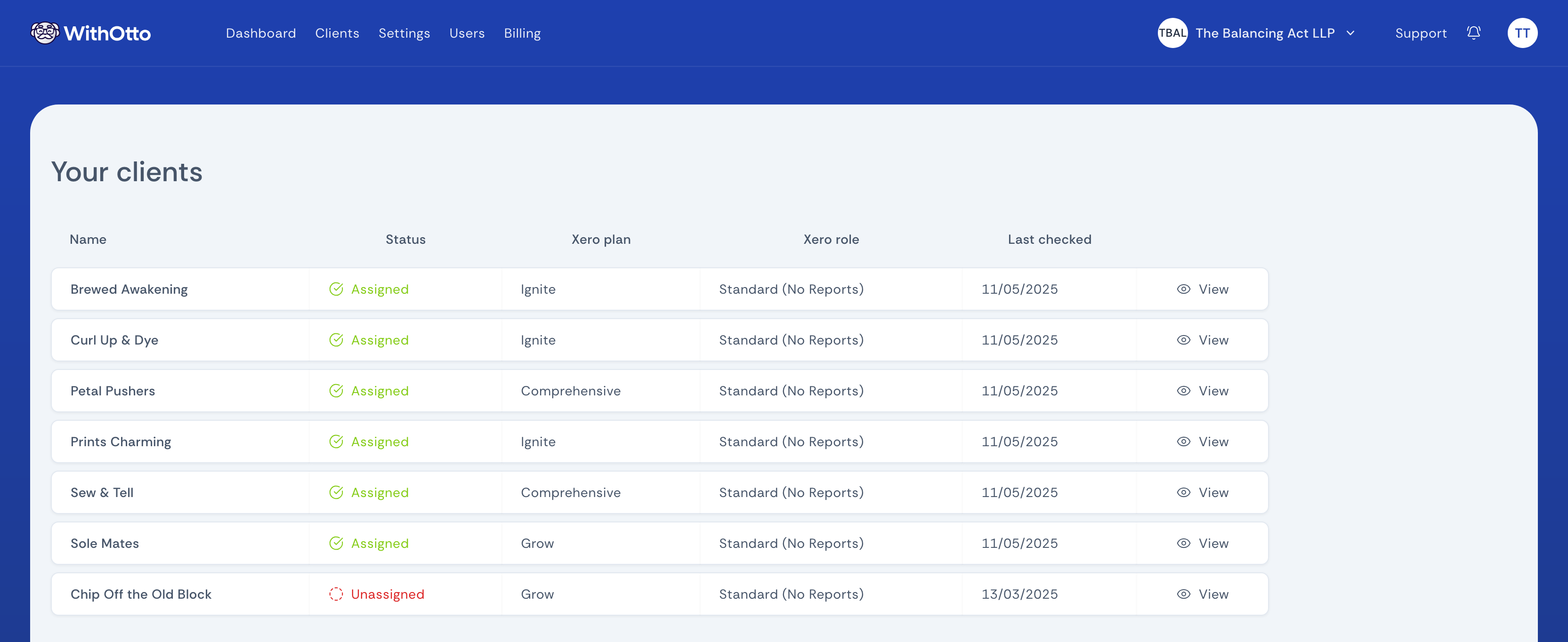Click the Name column header
1568x642 pixels.
pyautogui.click(x=88, y=240)
